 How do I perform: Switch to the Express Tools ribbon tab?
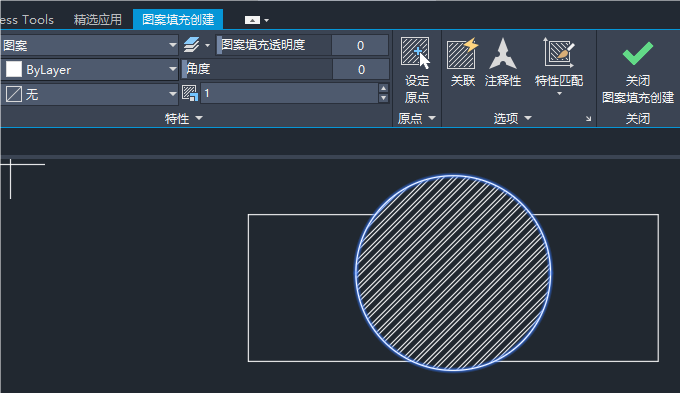[27, 20]
